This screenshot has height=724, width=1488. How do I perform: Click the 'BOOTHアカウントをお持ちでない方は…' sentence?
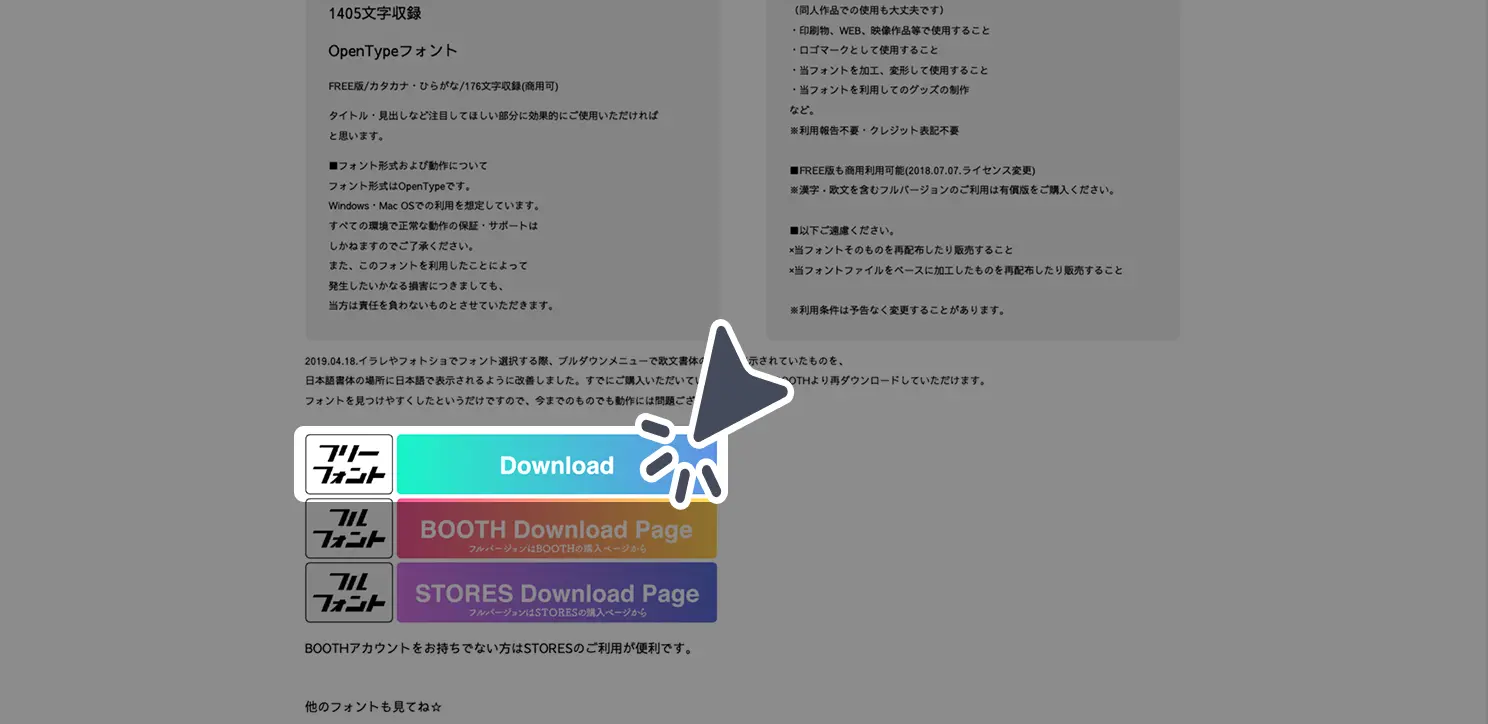pyautogui.click(x=499, y=648)
